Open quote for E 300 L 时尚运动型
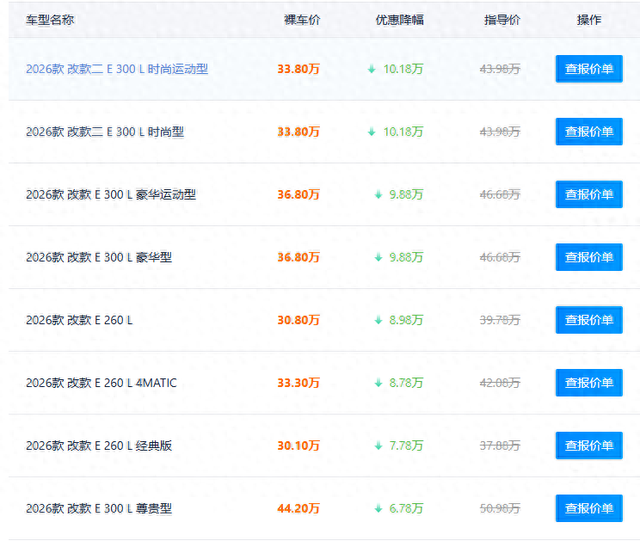Screen dimensions: 640x547 coord(589,69)
